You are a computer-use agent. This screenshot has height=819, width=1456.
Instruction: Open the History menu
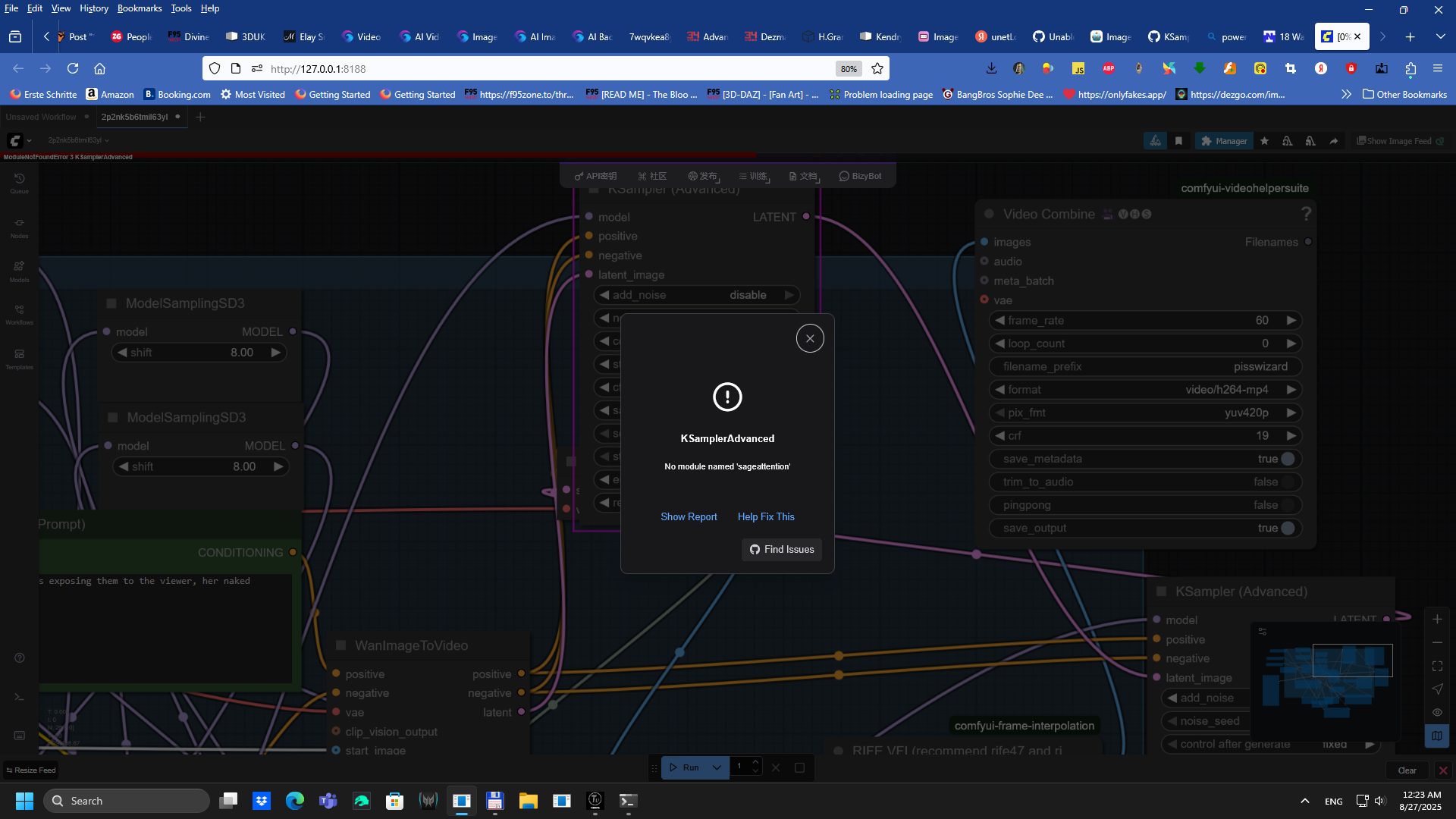tap(93, 8)
